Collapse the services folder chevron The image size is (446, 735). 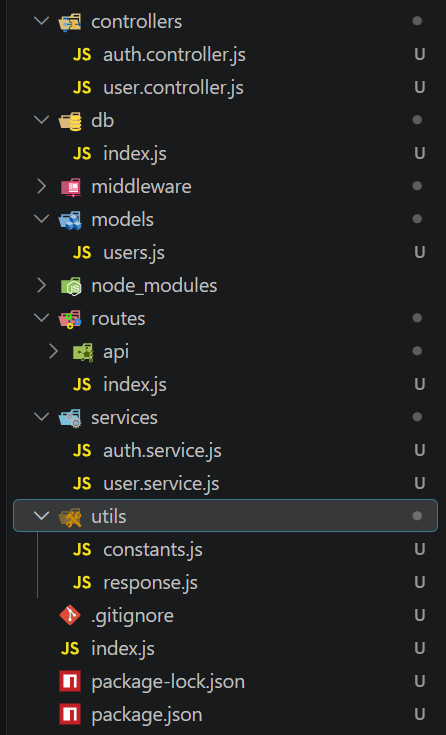coord(42,416)
